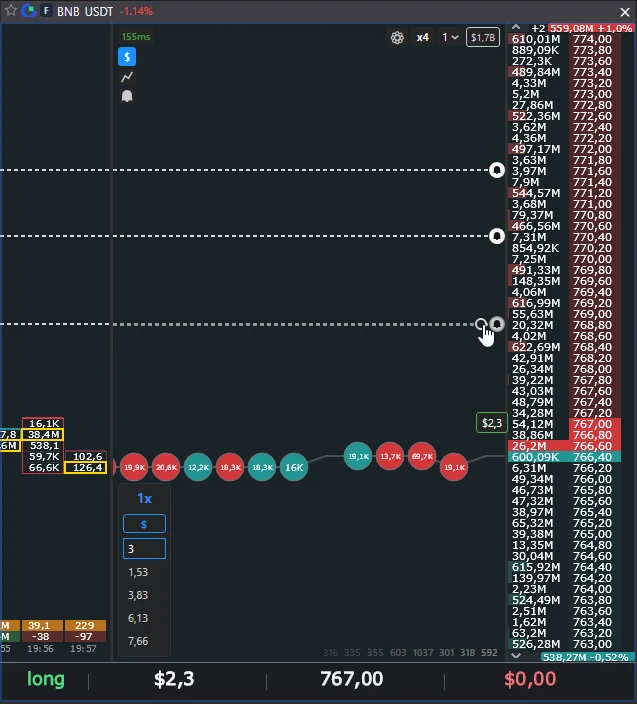Click the x4 zoom multiplier
Viewport: 637px width, 704px height.
tap(422, 37)
